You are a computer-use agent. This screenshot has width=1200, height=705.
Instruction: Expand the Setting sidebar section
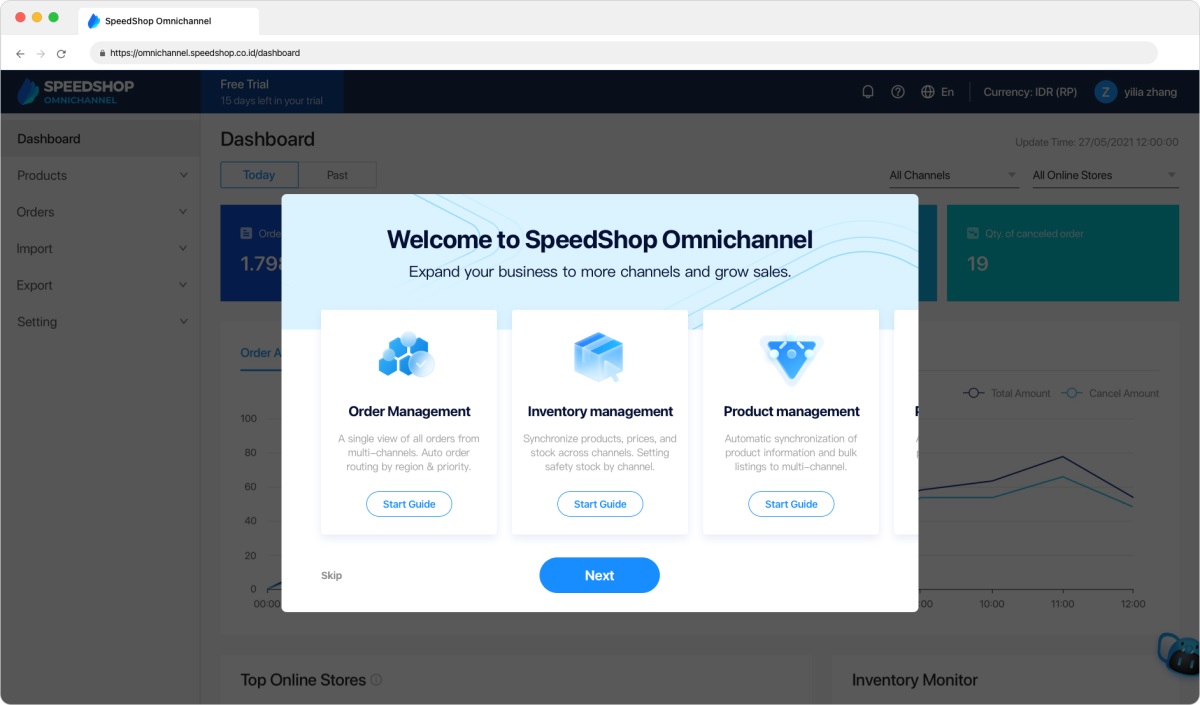(x=100, y=322)
